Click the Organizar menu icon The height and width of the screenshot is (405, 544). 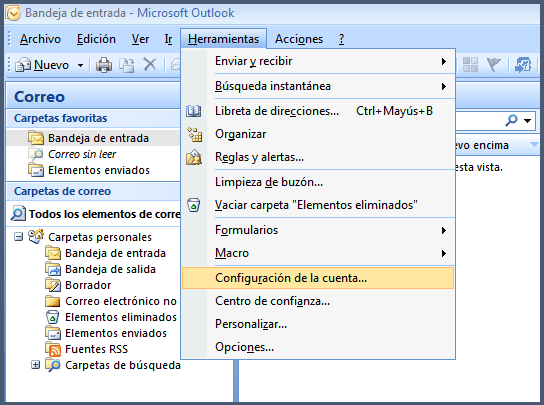[x=194, y=134]
